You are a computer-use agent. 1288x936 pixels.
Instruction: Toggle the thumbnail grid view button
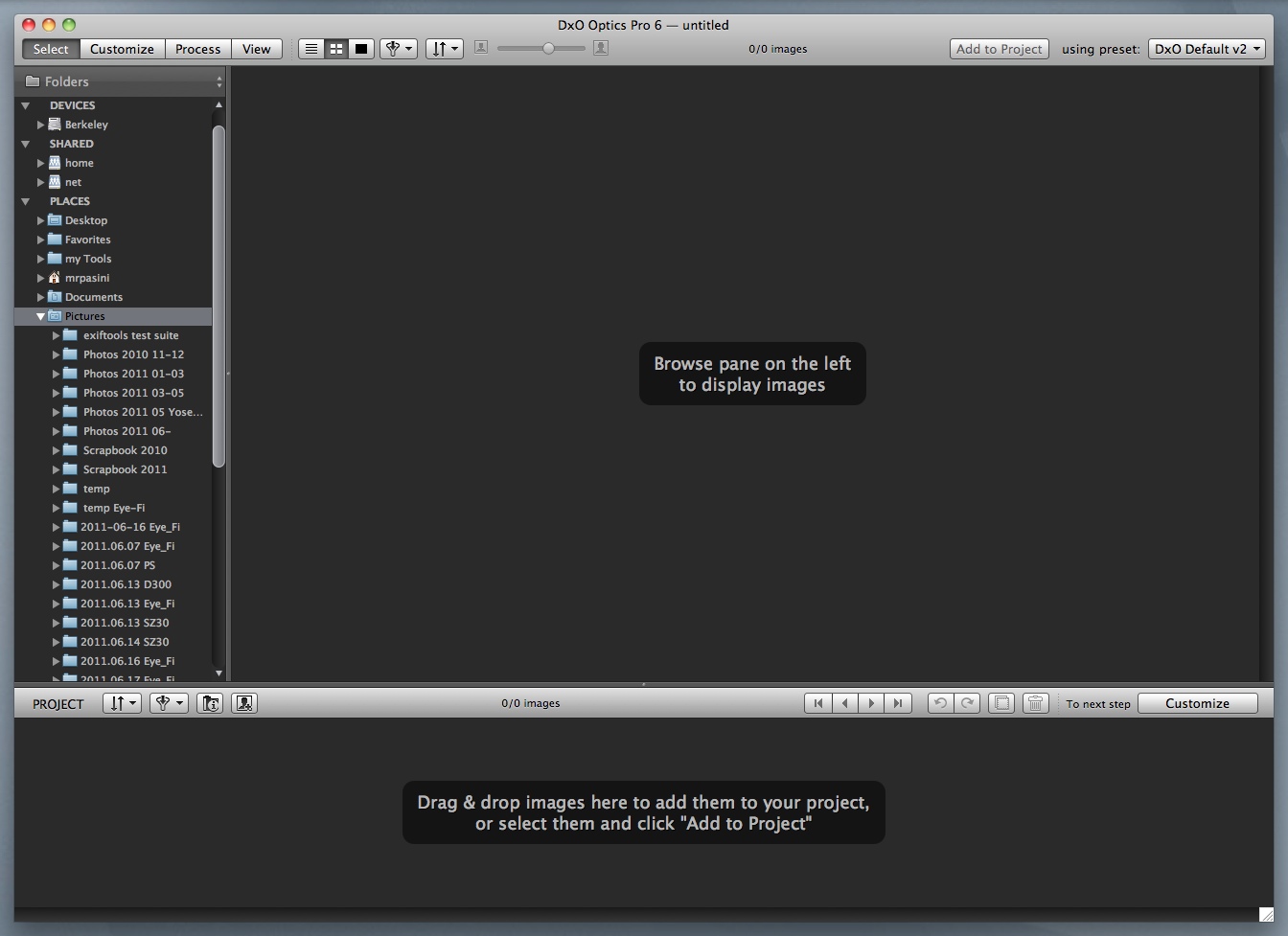336,49
